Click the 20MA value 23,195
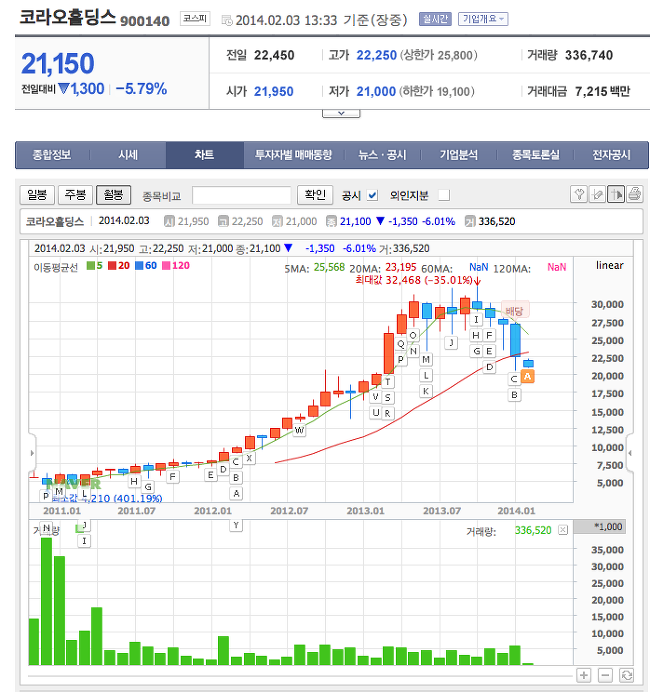Screen dimensions: 650x692 [401, 267]
